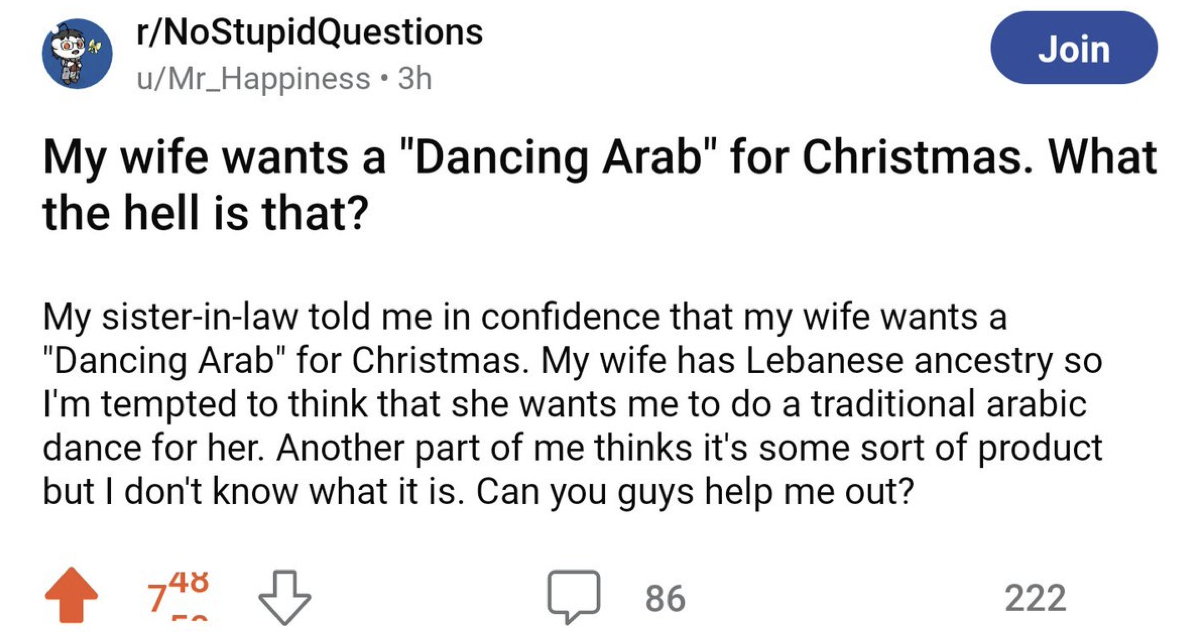Open the r/NoStupidQuestions subreddit name link
Image resolution: width=1202 pixels, height=632 pixels.
[x=307, y=31]
